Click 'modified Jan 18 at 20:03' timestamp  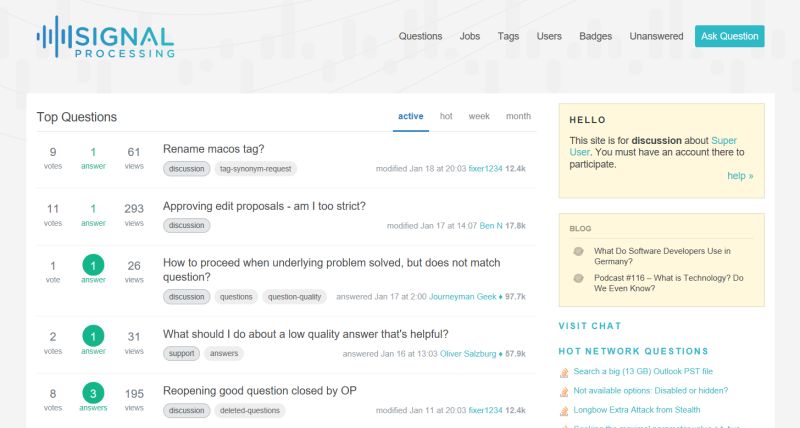(x=421, y=169)
